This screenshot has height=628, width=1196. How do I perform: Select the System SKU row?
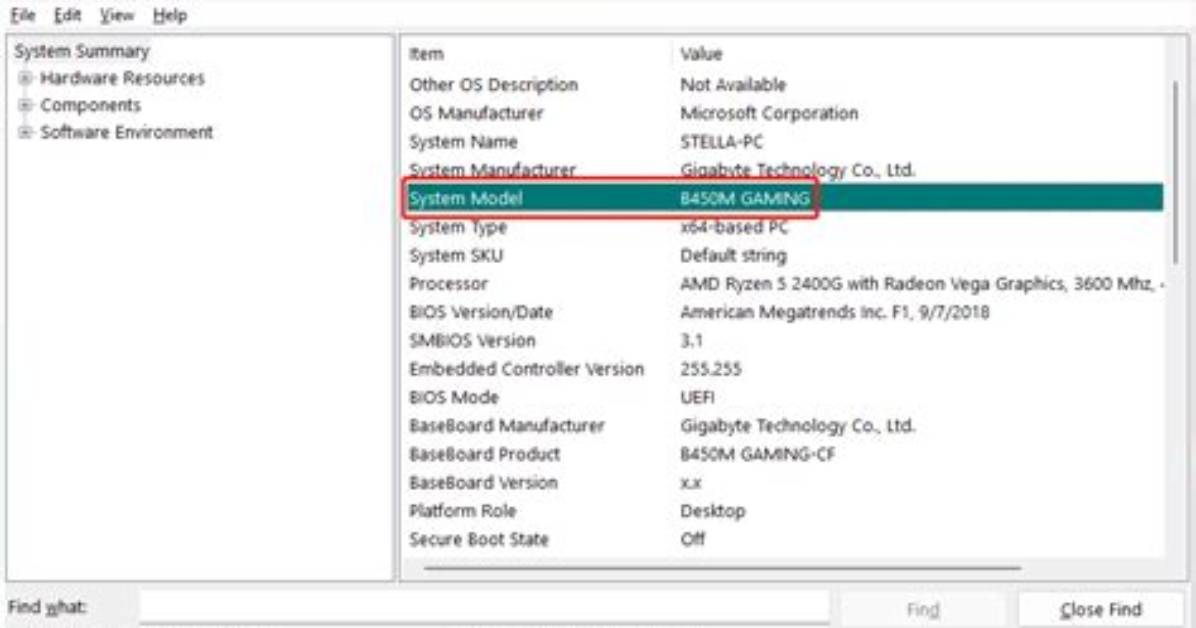(785, 255)
